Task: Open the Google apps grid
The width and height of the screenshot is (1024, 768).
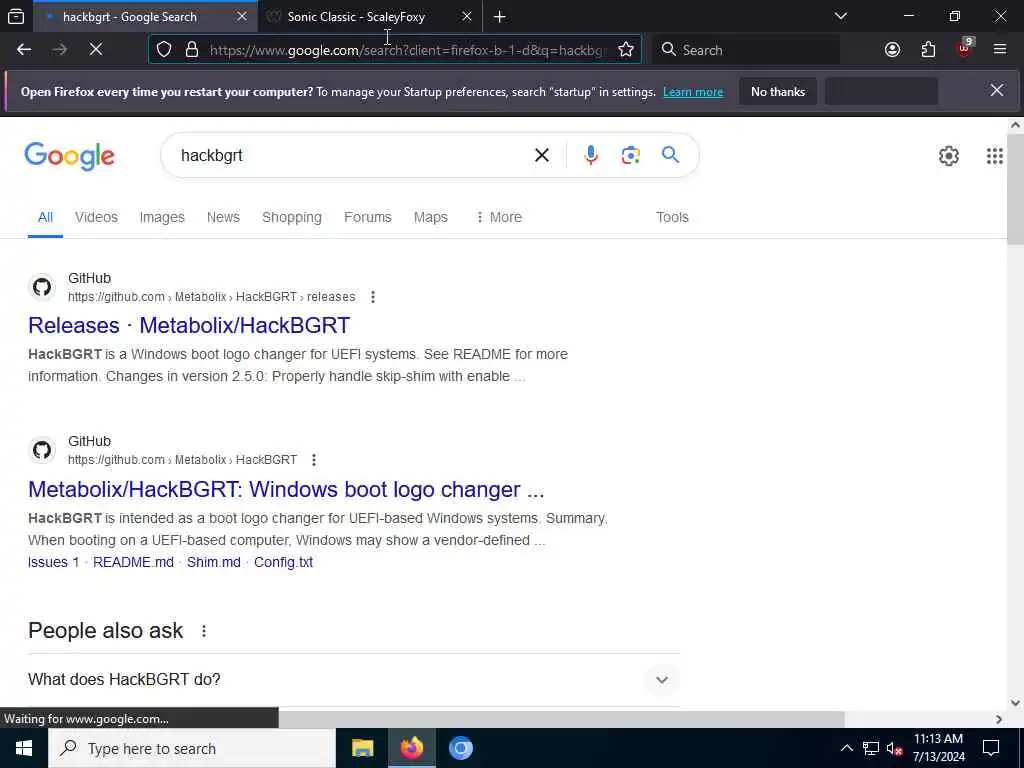Action: (x=994, y=156)
